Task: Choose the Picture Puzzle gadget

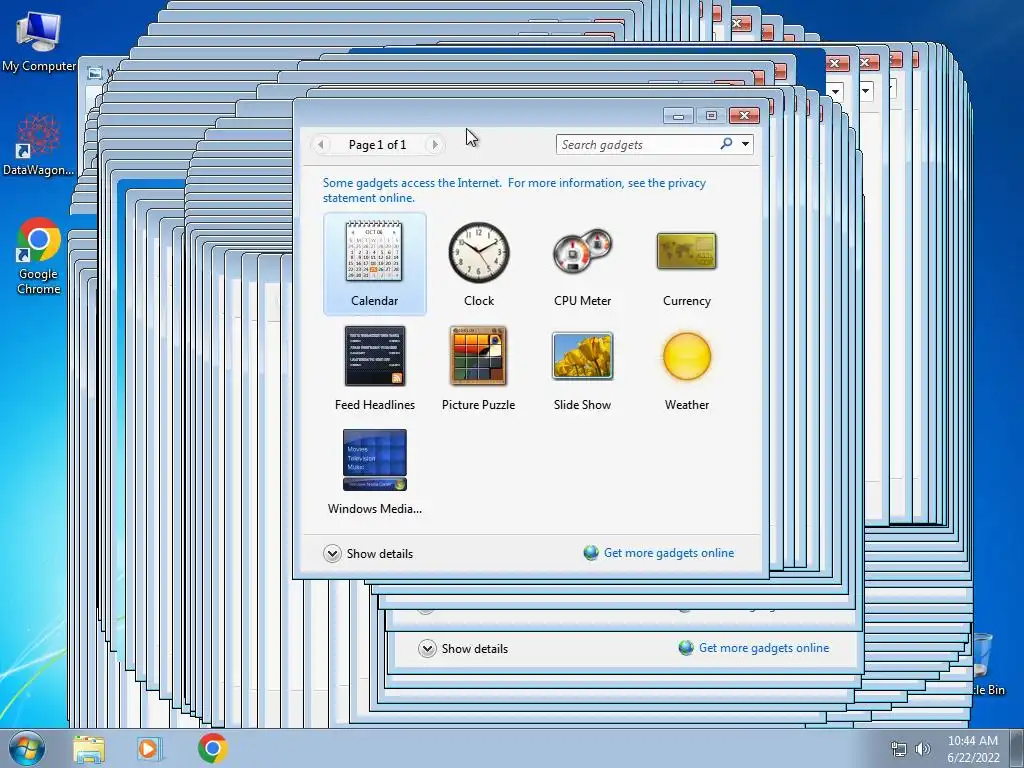Action: click(x=479, y=368)
